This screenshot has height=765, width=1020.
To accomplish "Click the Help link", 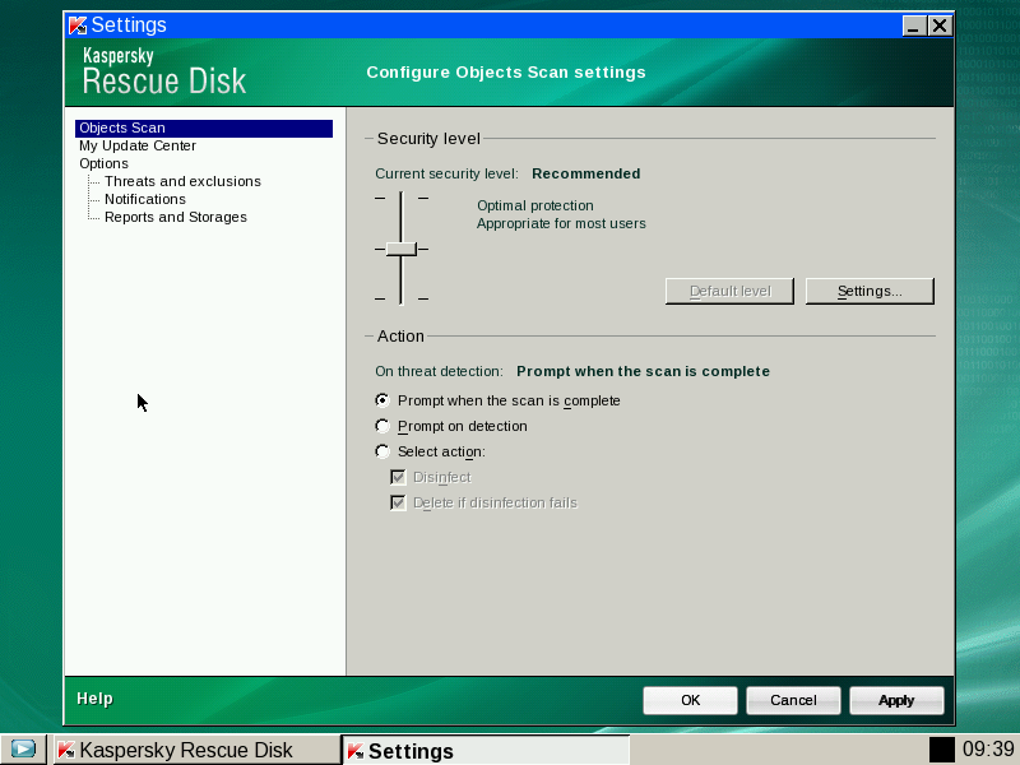I will click(x=95, y=699).
